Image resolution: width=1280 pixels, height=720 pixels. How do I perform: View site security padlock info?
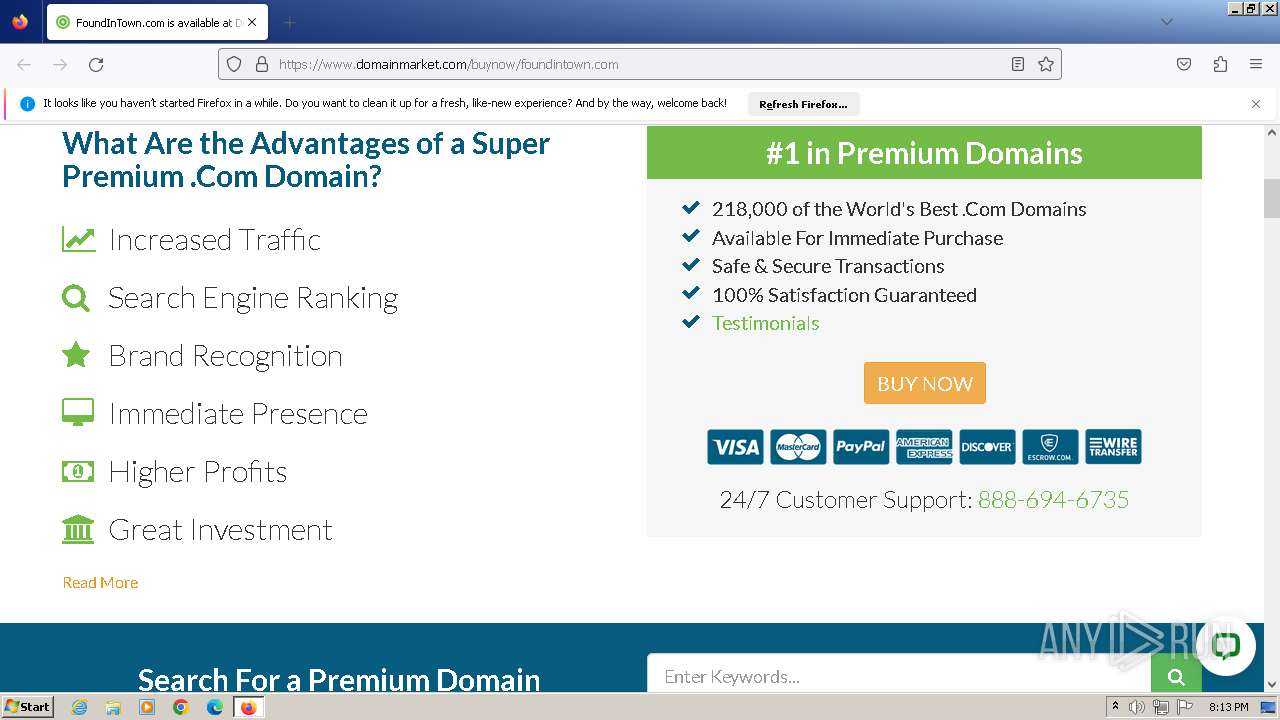tap(262, 64)
